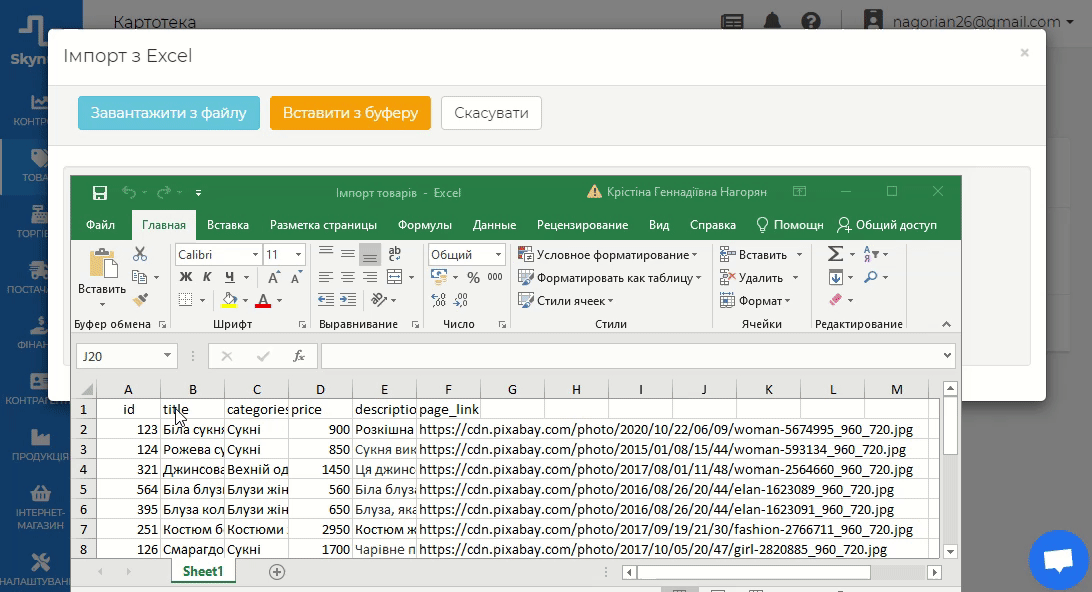
Task: Open the cells Формат dropdown
Action: click(x=756, y=301)
